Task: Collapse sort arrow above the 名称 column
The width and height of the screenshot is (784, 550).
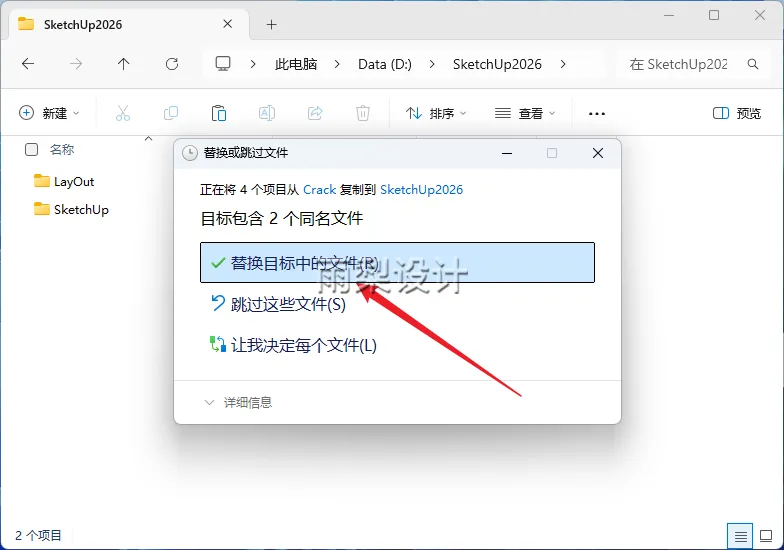Action: click(x=148, y=138)
